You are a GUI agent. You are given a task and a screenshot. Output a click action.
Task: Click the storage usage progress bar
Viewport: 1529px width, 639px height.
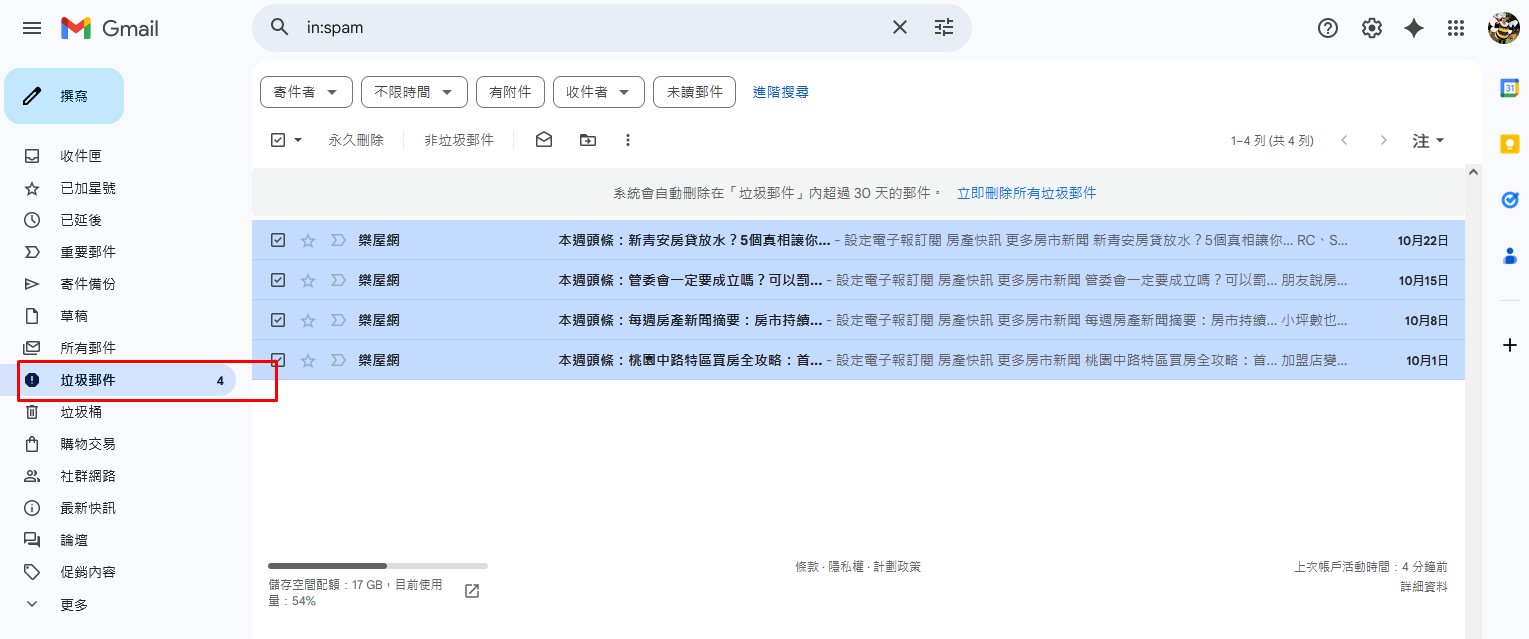click(x=377, y=566)
